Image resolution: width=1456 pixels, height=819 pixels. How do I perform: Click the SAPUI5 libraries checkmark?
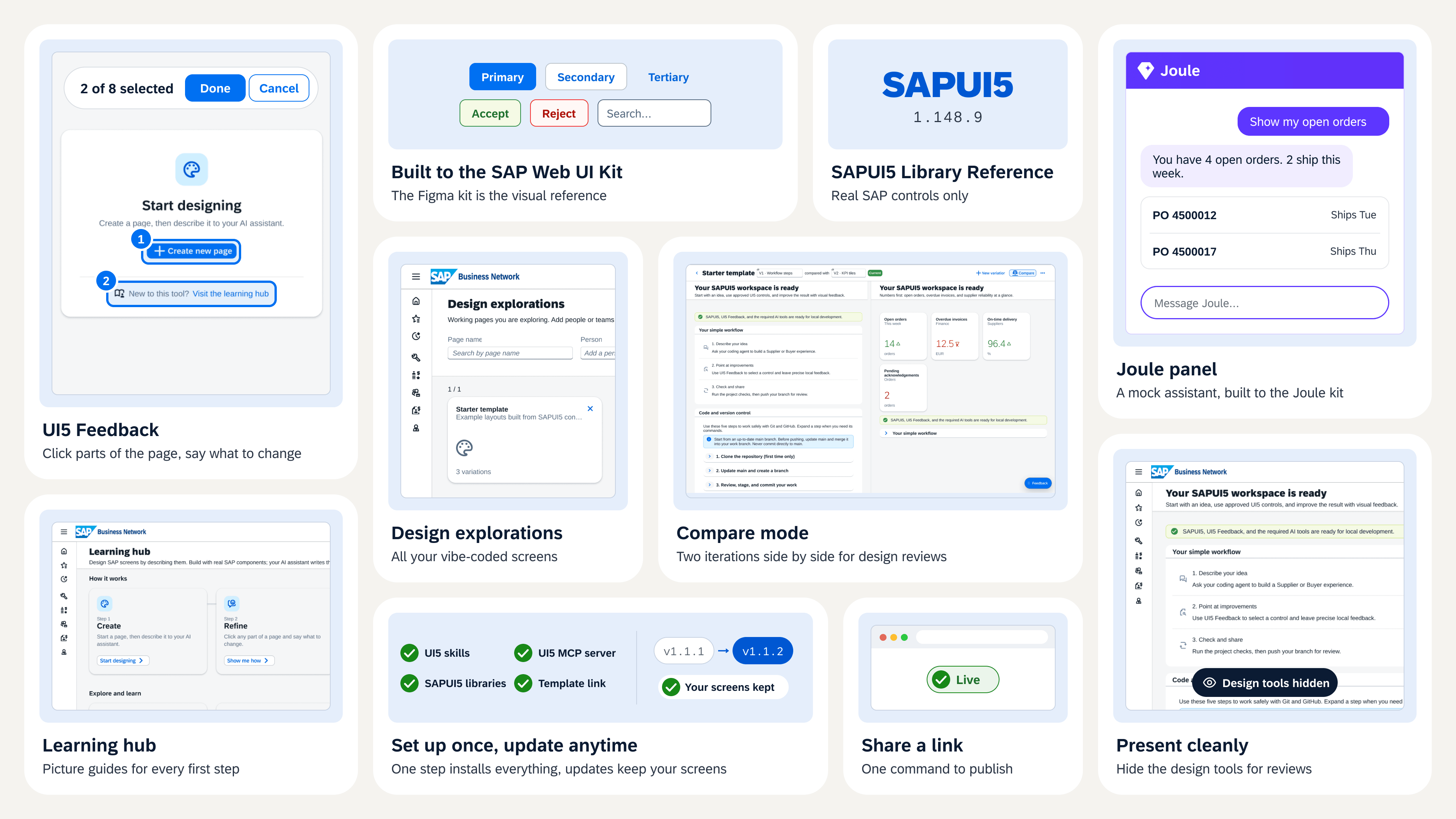tap(409, 683)
